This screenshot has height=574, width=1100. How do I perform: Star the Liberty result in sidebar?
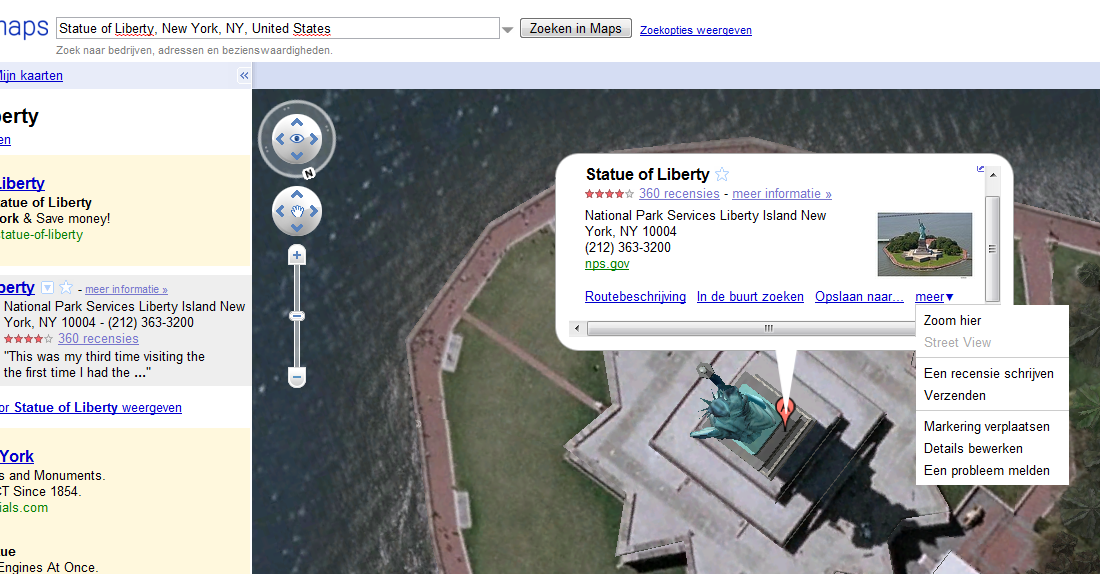point(66,287)
